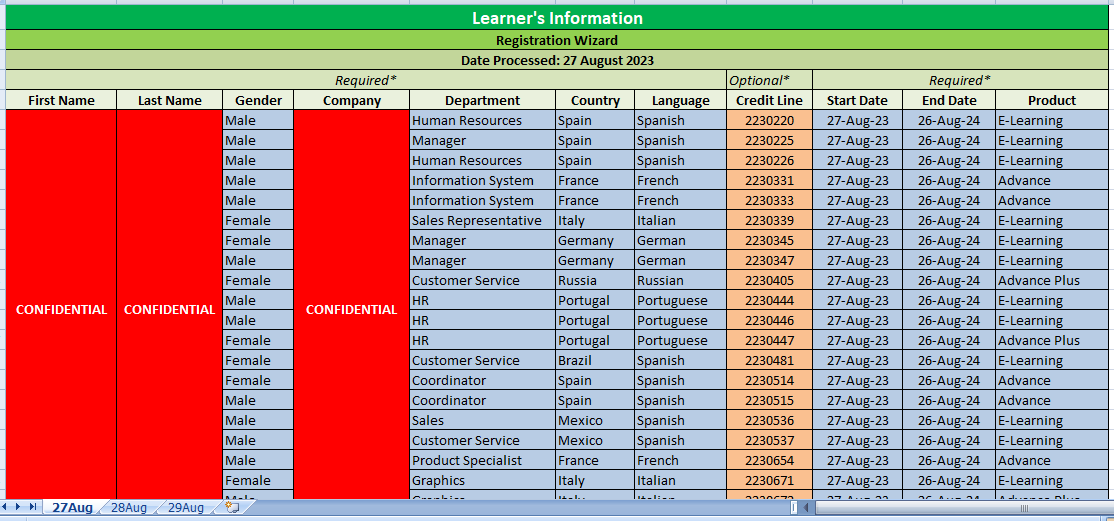
Task: Select Information System in the 2230331 row
Action: pyautogui.click(x=482, y=180)
